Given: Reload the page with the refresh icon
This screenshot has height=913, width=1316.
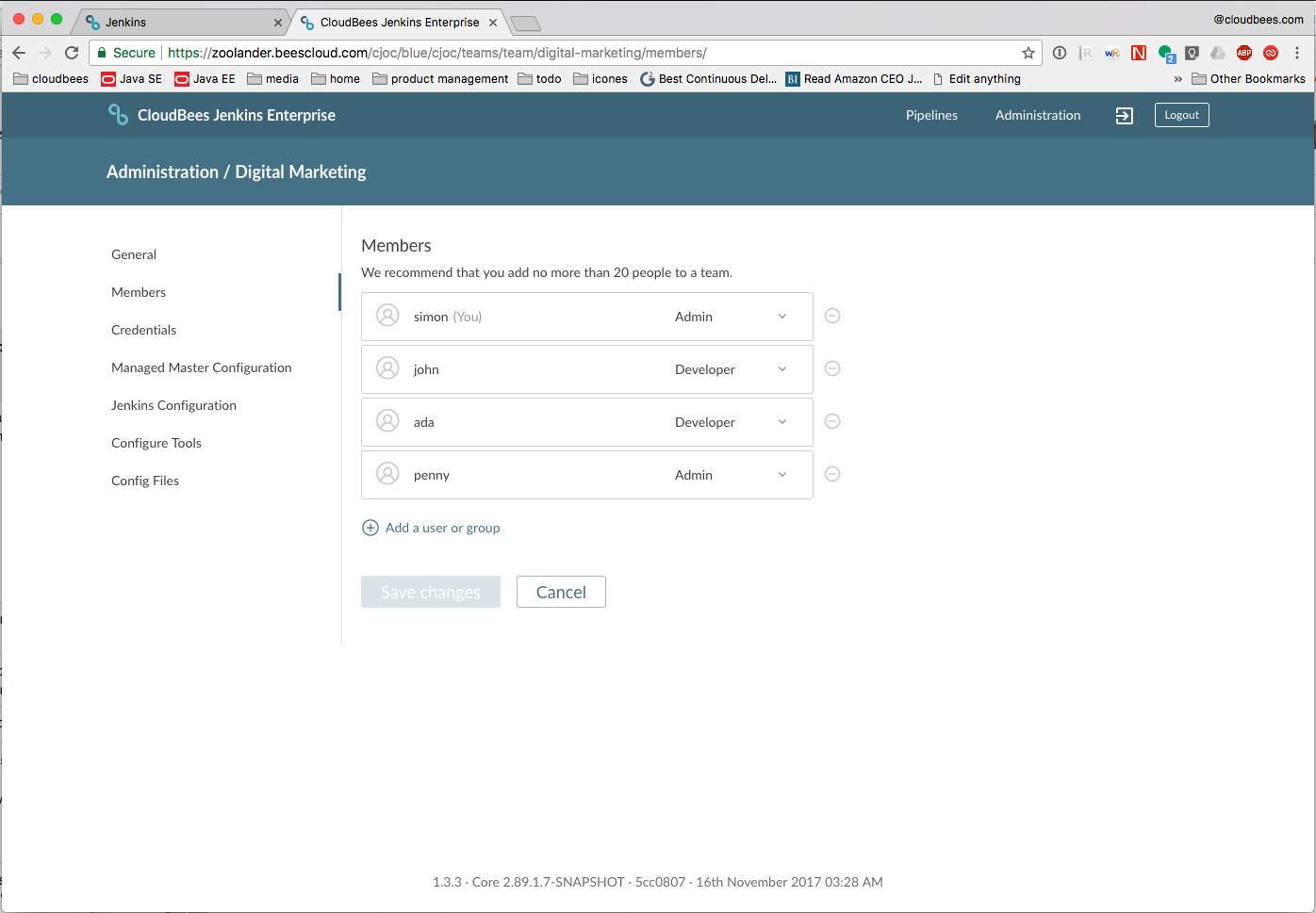Looking at the screenshot, I should (72, 53).
